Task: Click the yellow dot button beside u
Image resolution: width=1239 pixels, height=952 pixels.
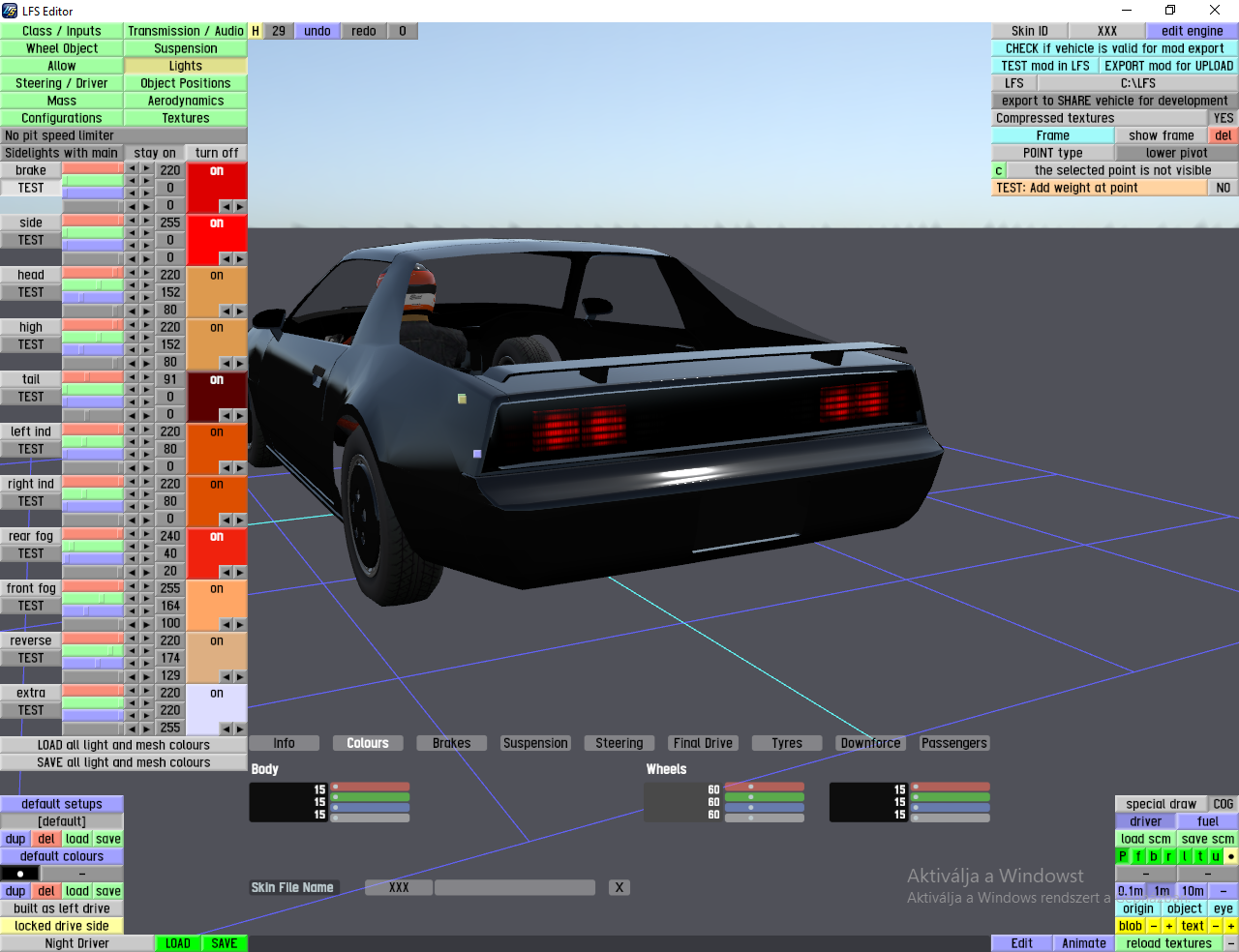Action: 1231,856
